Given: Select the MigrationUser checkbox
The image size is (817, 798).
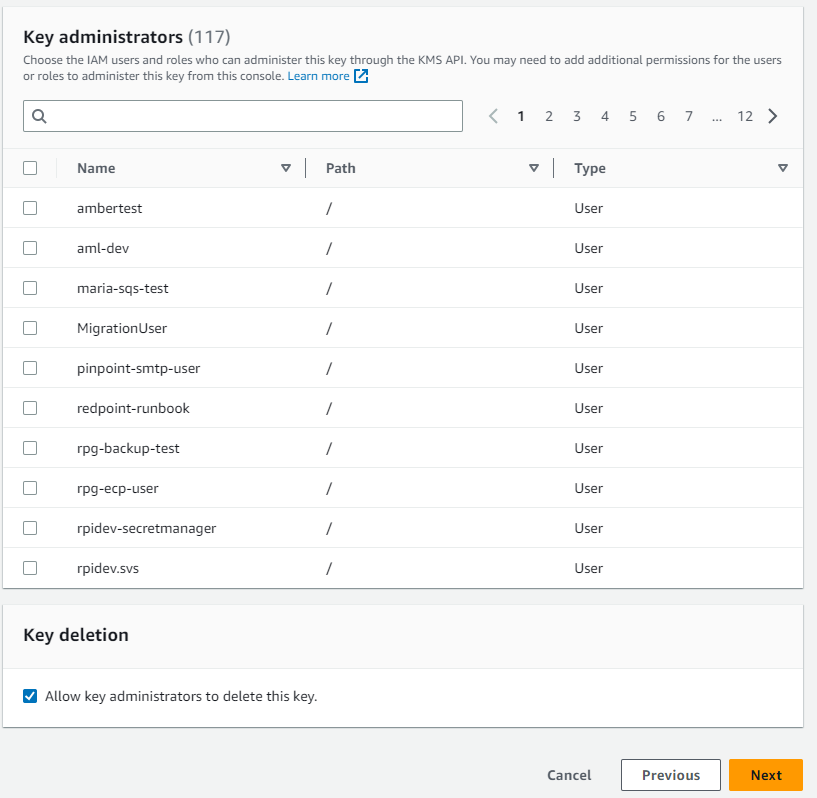Looking at the screenshot, I should 30,328.
